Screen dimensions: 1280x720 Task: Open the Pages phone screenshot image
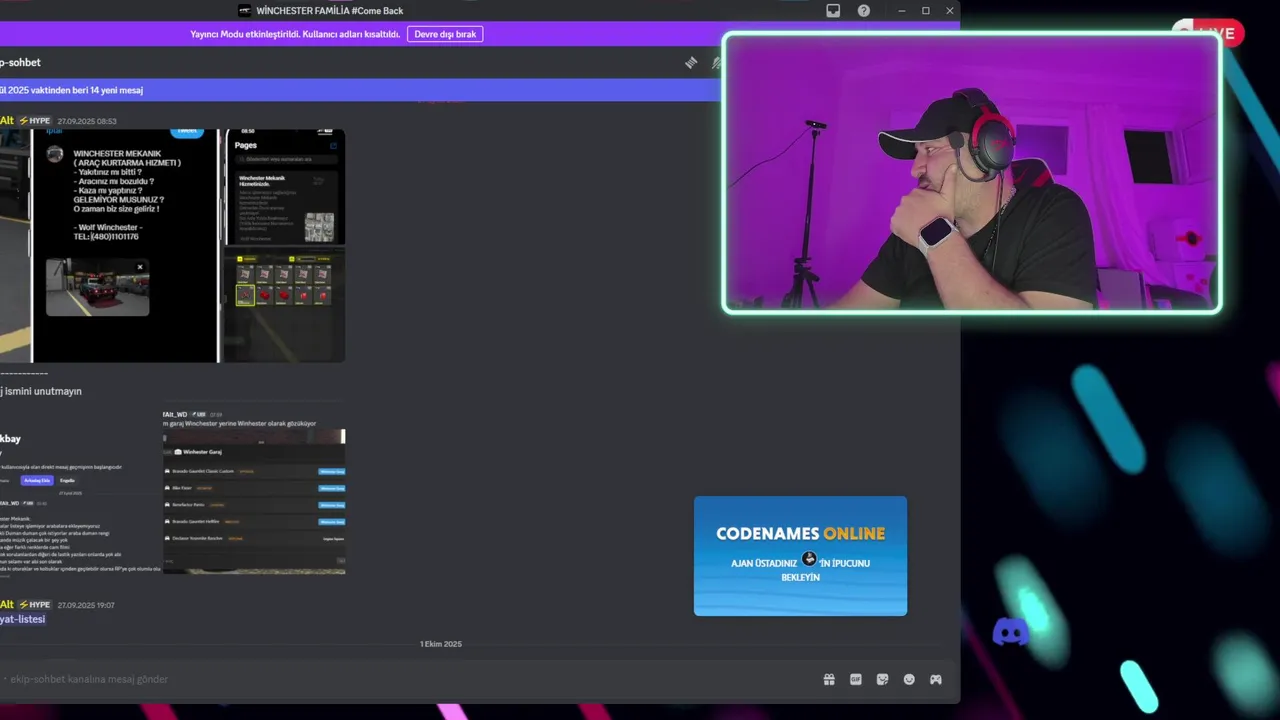click(x=286, y=188)
